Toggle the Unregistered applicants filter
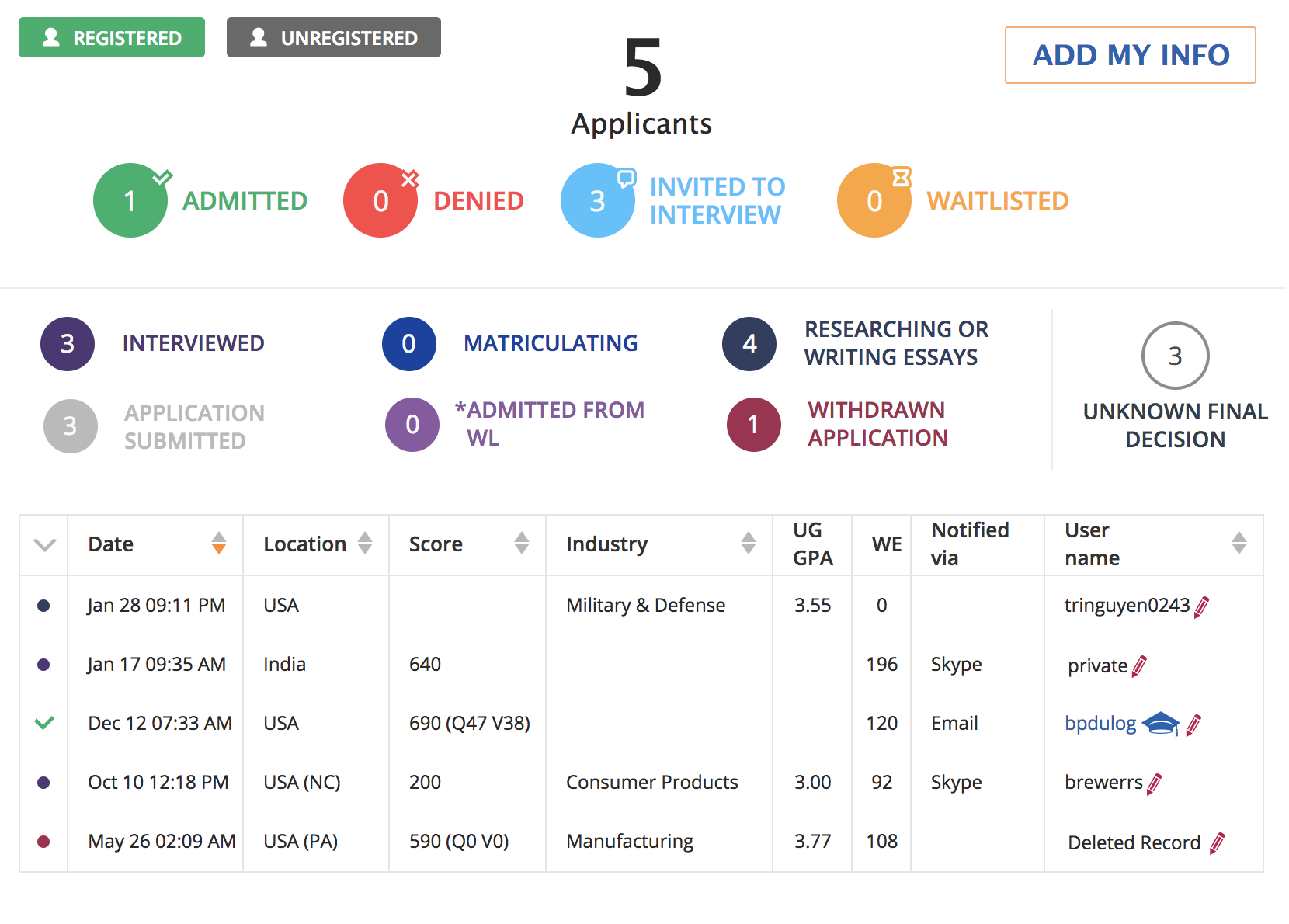 point(334,37)
